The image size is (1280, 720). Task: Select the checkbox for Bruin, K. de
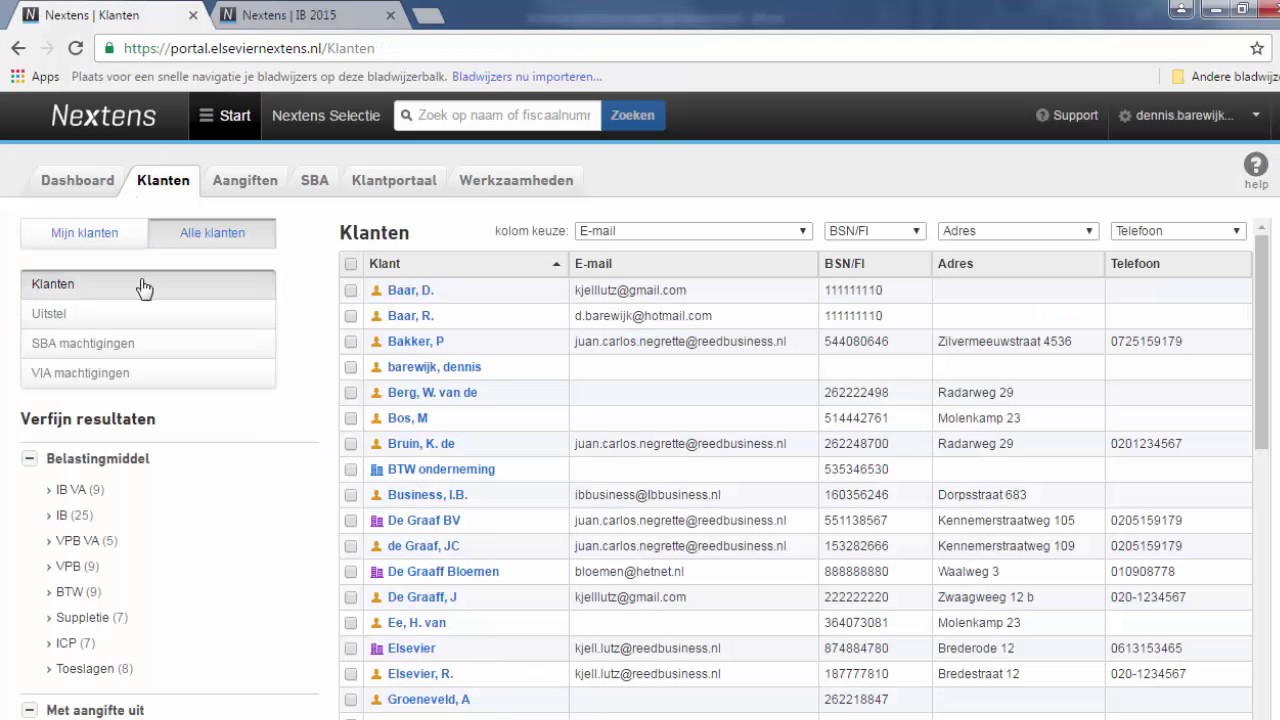tap(350, 444)
